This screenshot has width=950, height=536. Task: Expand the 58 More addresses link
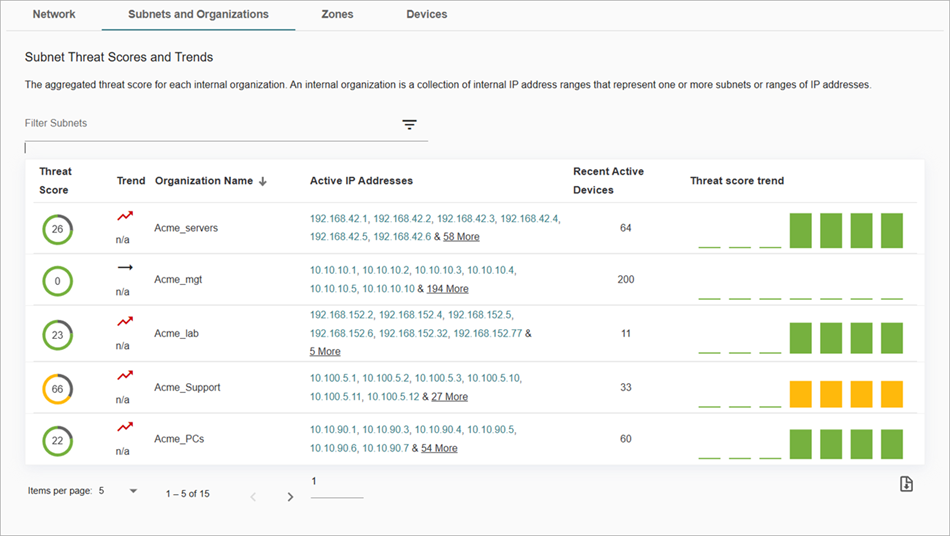pyautogui.click(x=461, y=237)
